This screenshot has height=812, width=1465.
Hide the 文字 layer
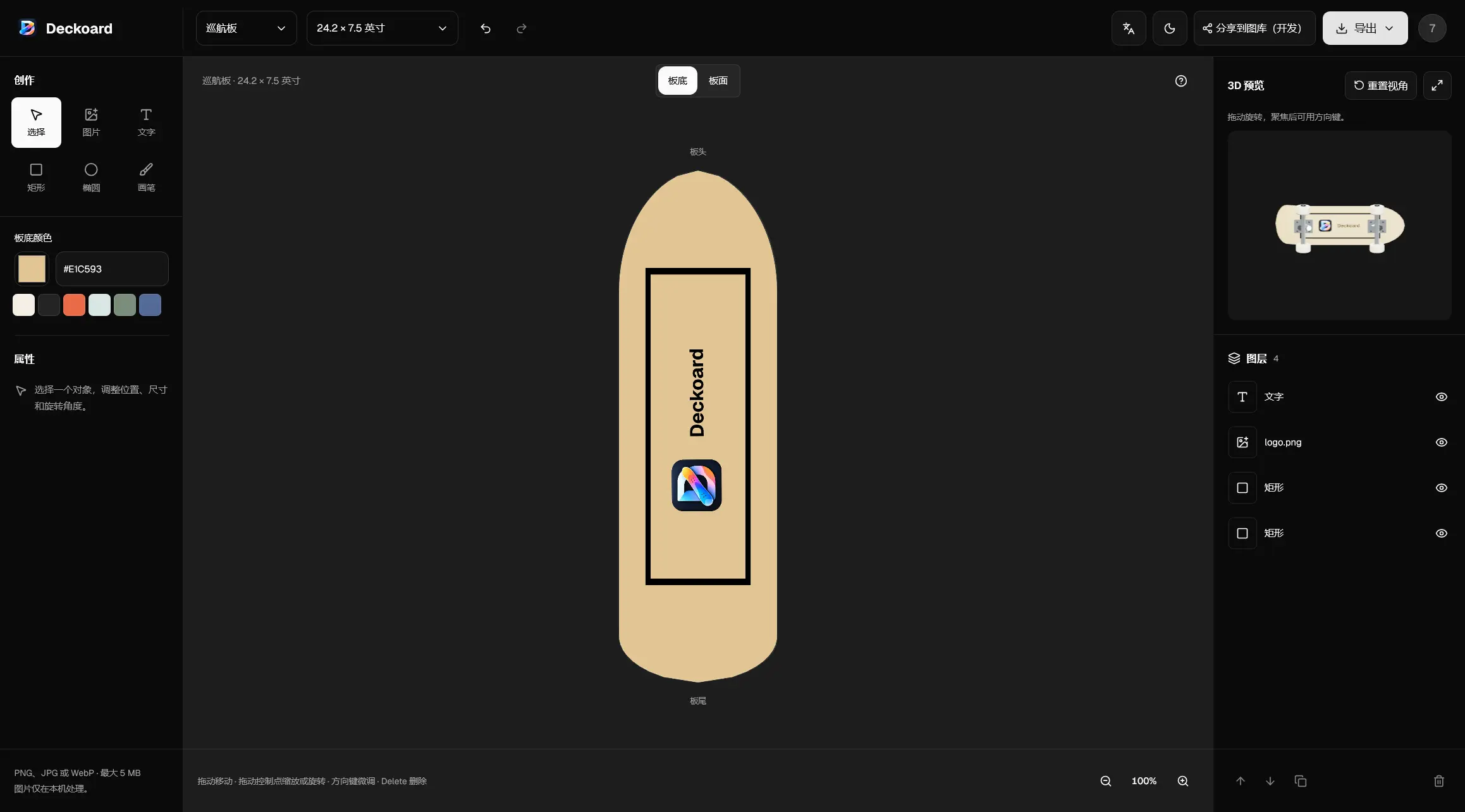1442,397
